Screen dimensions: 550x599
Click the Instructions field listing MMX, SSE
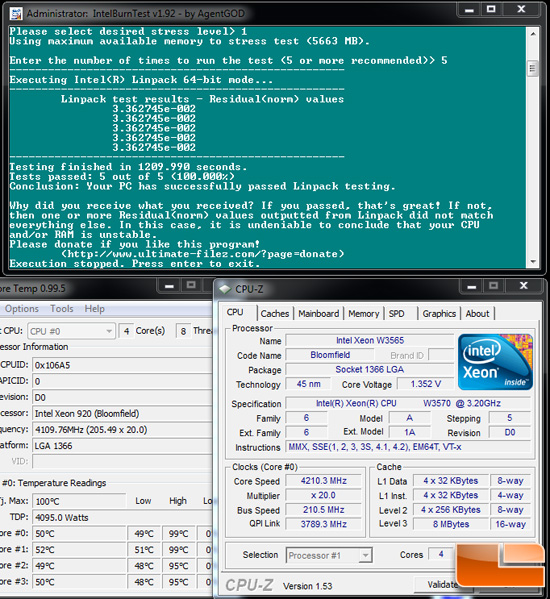[x=408, y=447]
